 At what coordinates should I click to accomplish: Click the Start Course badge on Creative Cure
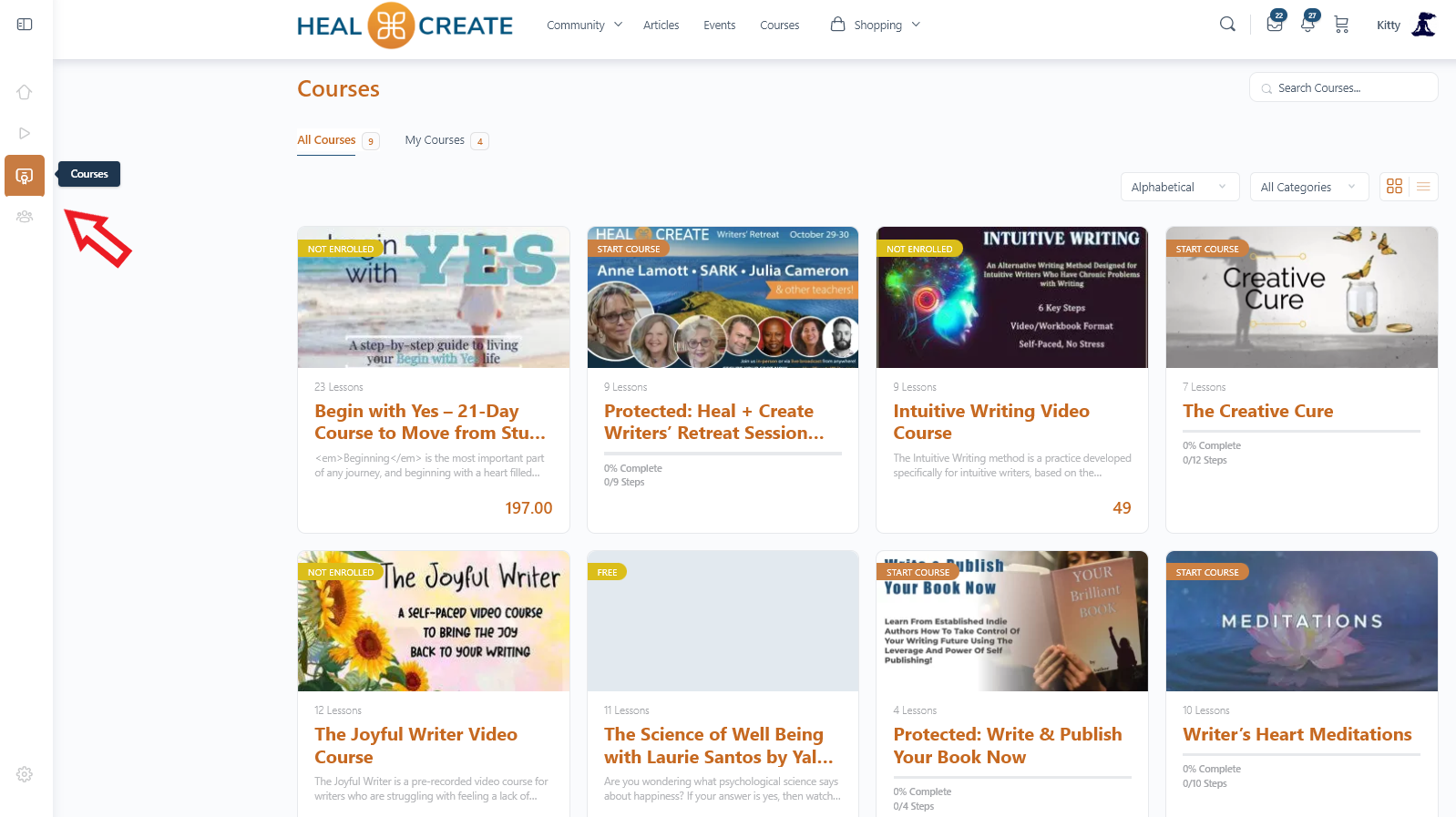tap(1207, 249)
